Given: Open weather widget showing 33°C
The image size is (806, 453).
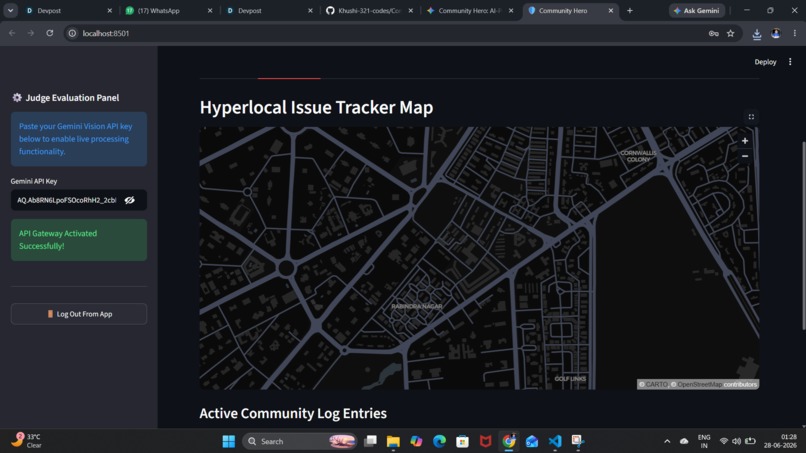Looking at the screenshot, I should [x=26, y=441].
